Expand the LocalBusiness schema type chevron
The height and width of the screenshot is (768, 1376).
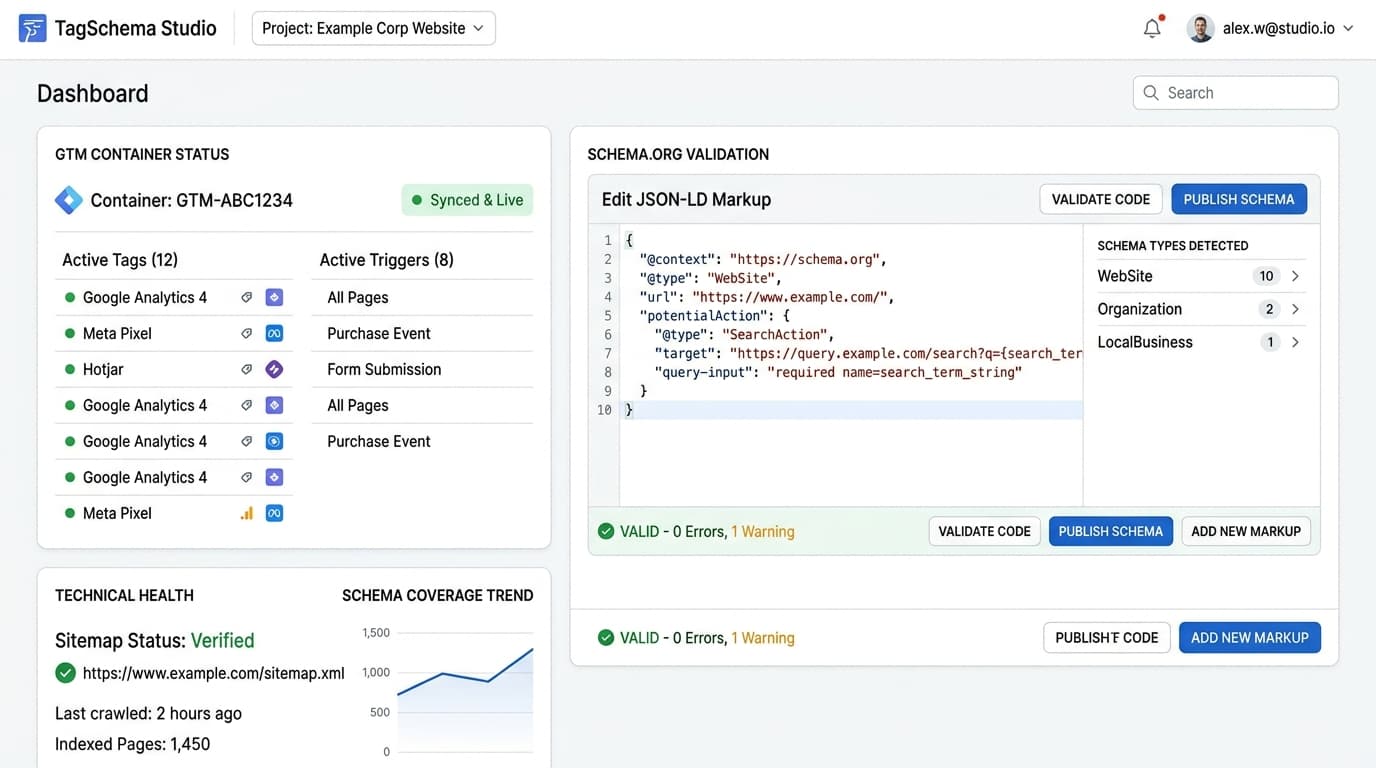point(1295,342)
